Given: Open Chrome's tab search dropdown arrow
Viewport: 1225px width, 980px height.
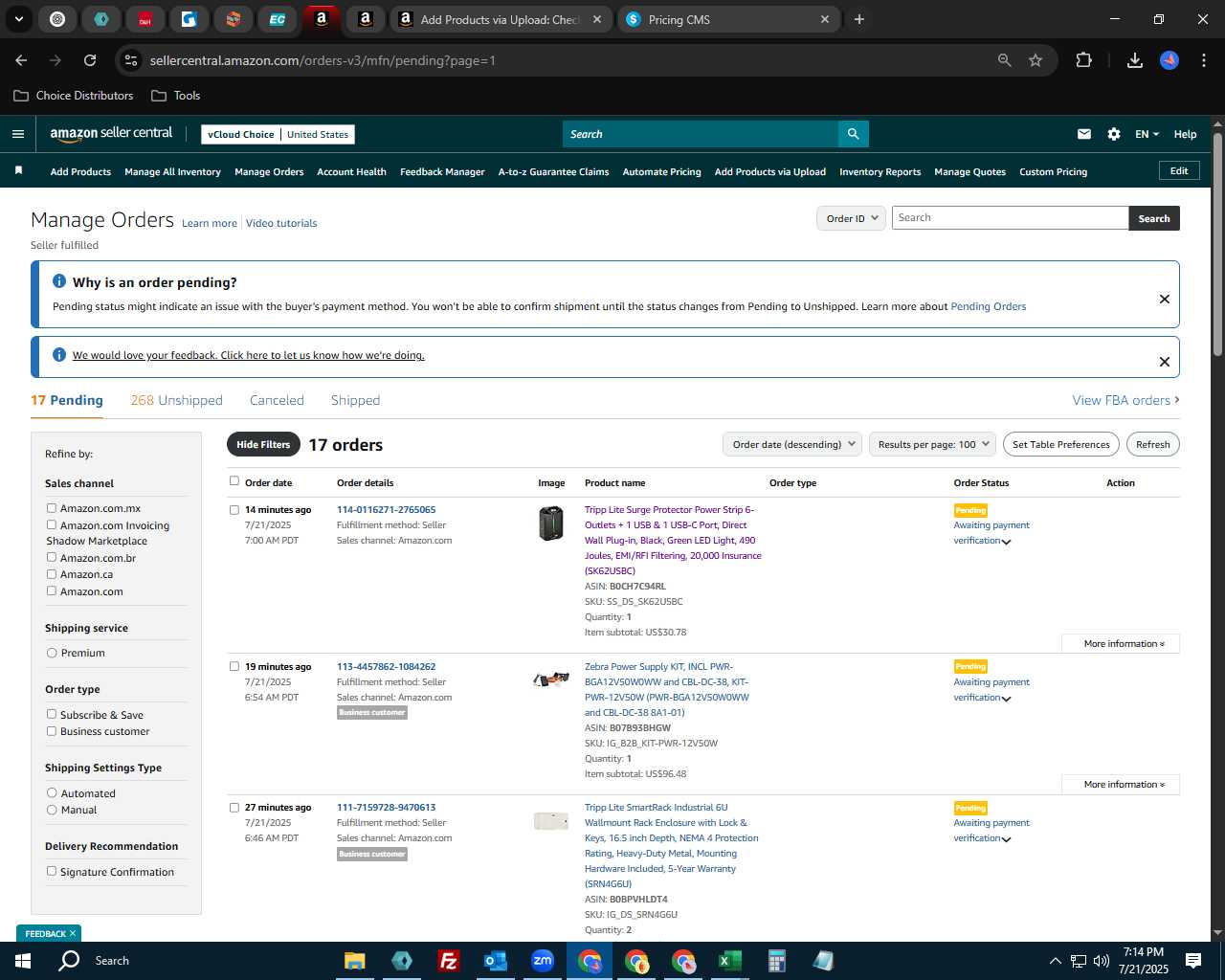Looking at the screenshot, I should pos(18,19).
